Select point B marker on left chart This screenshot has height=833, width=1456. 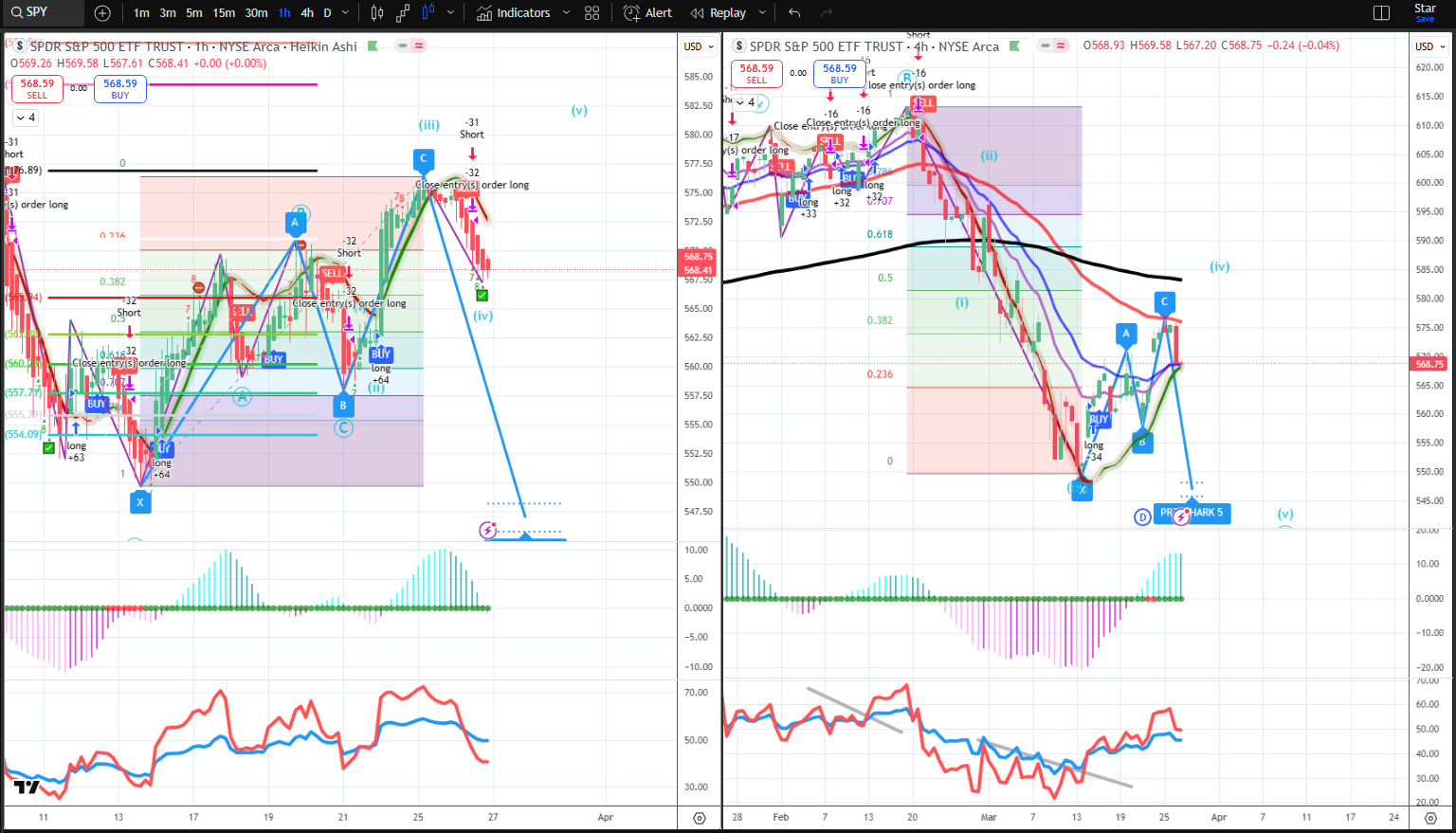click(x=343, y=406)
